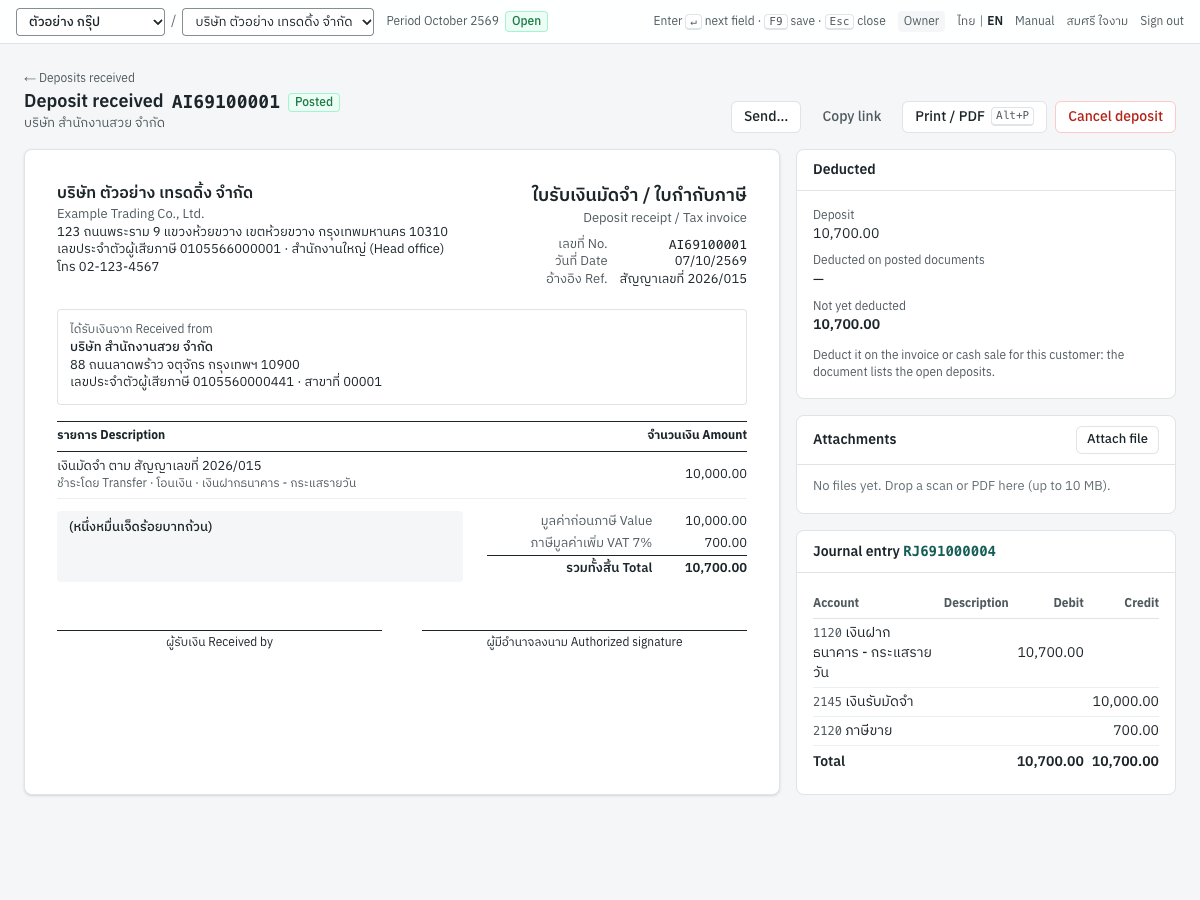Click the journal Description column header
The width and height of the screenshot is (1200, 900).
coord(976,603)
